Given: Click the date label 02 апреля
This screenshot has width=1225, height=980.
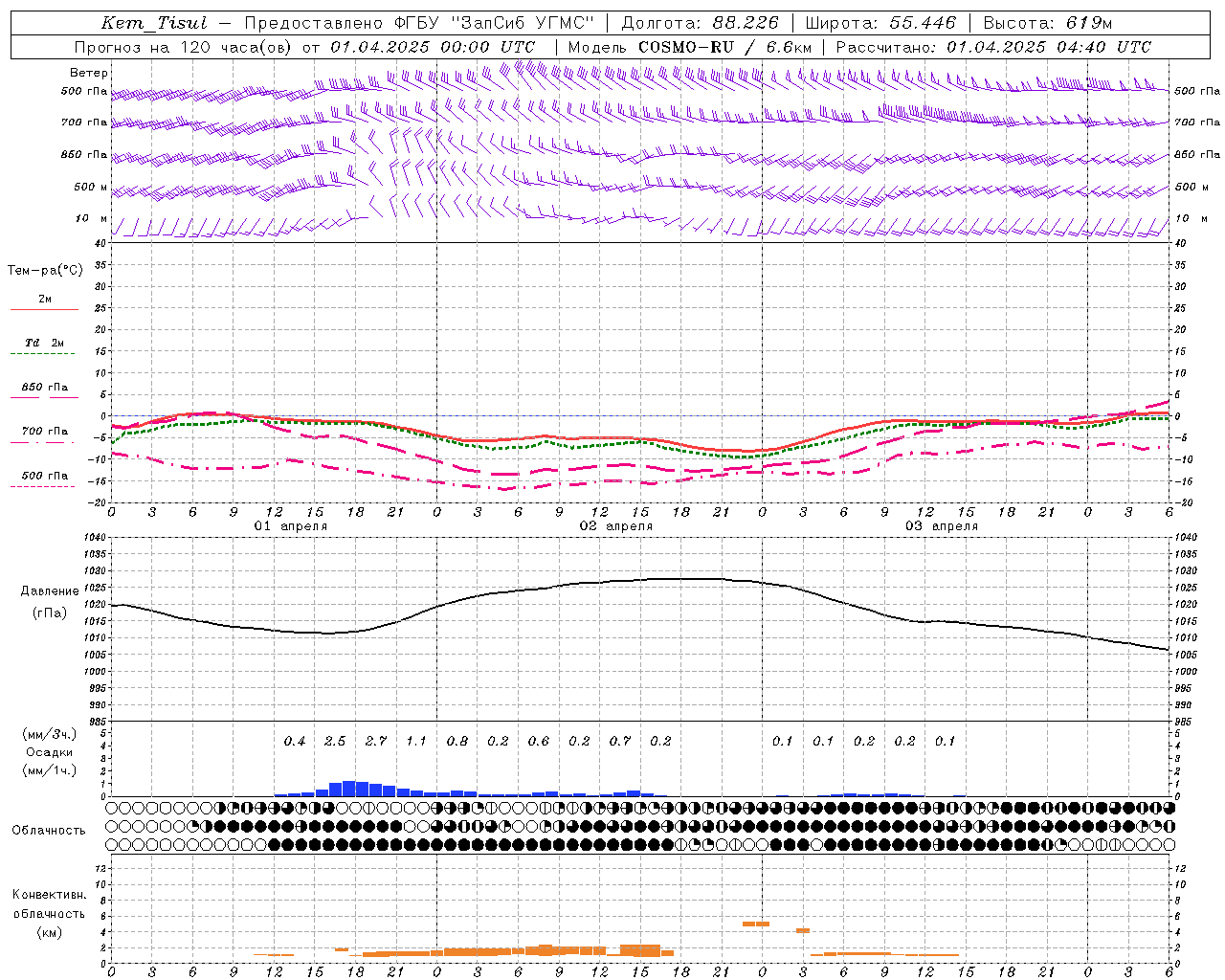Looking at the screenshot, I should coord(616,526).
